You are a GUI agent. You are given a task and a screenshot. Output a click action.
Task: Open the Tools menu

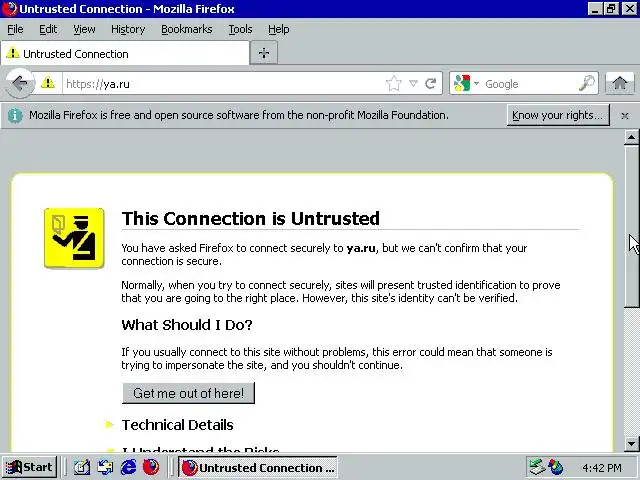coord(240,29)
